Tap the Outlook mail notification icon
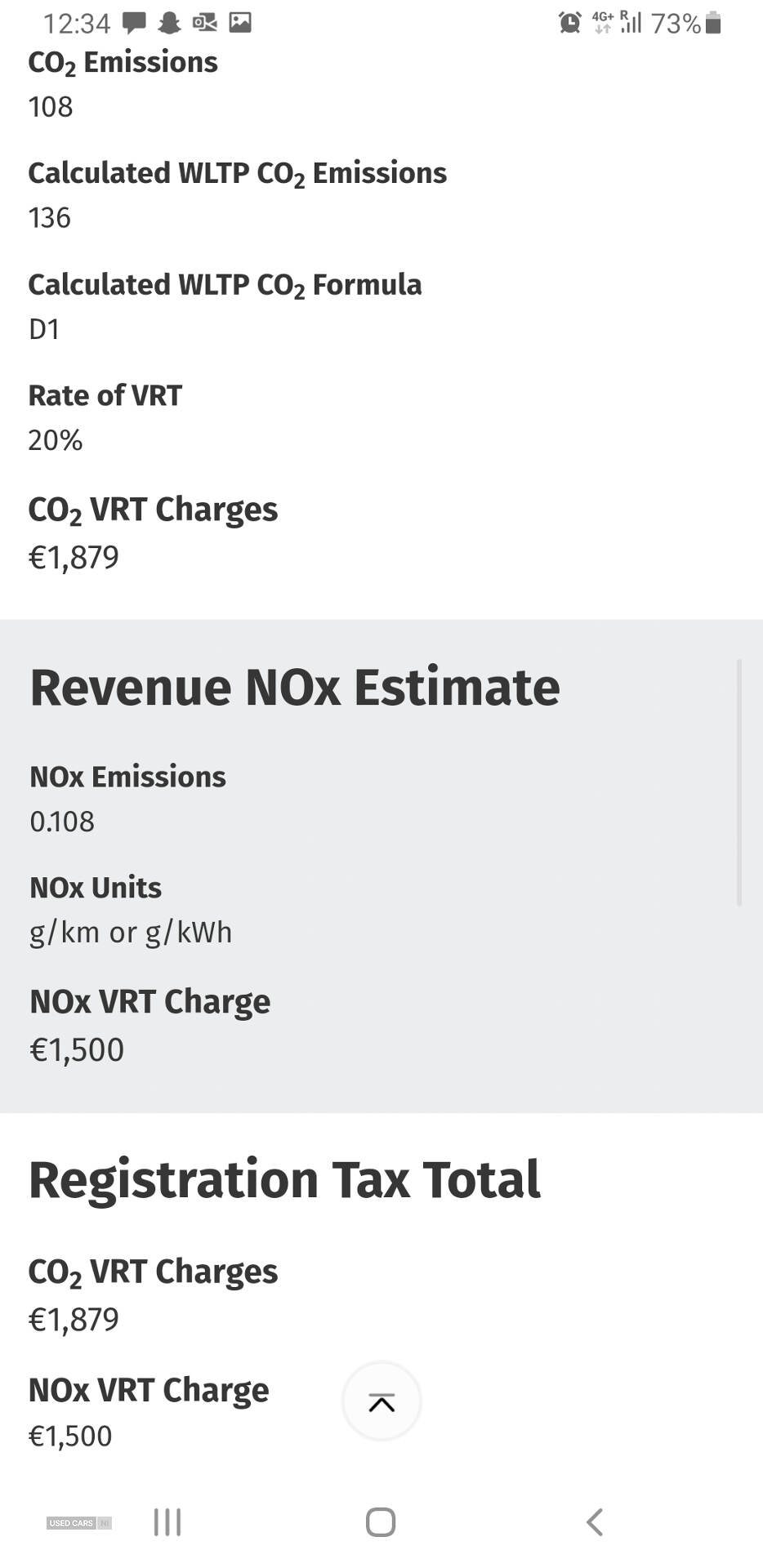 click(x=205, y=23)
